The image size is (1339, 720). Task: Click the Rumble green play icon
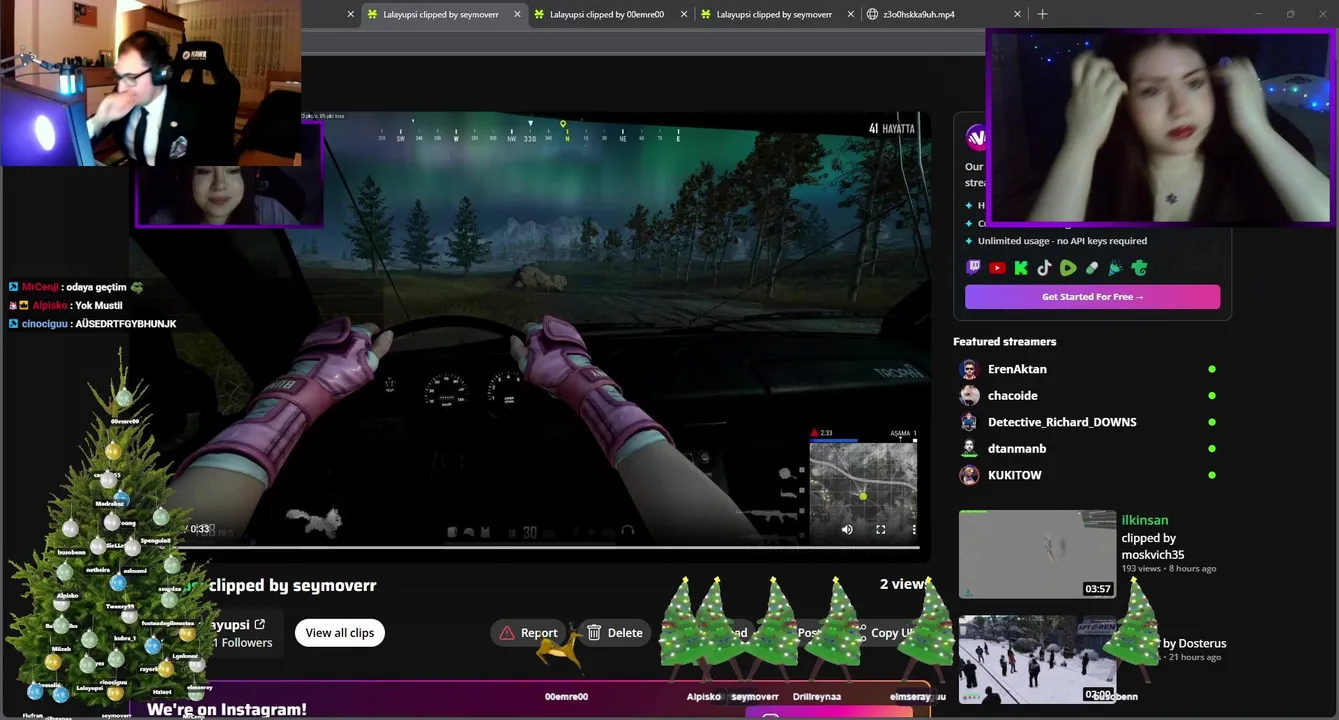[1068, 268]
